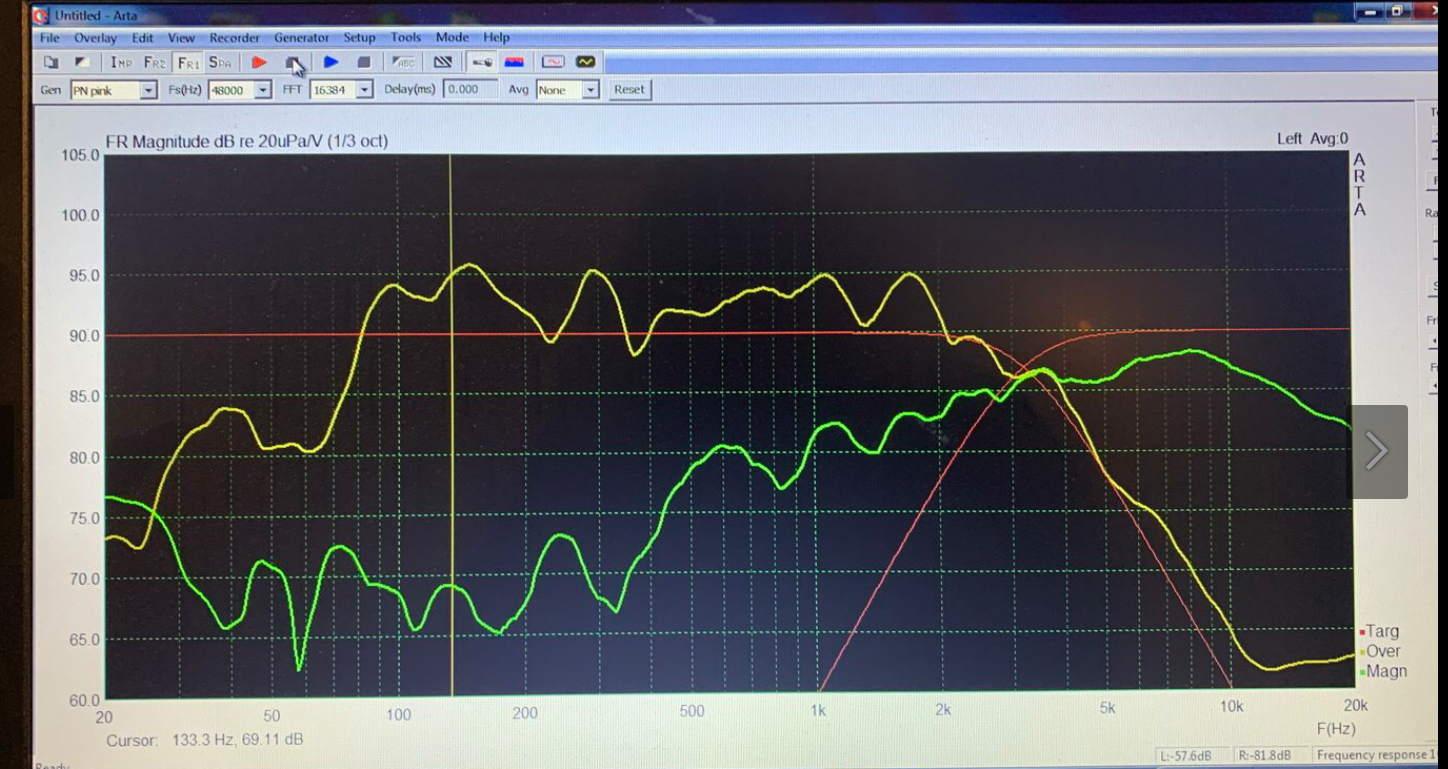Image resolution: width=1448 pixels, height=769 pixels.
Task: Open the Overlay menu
Action: pos(96,38)
